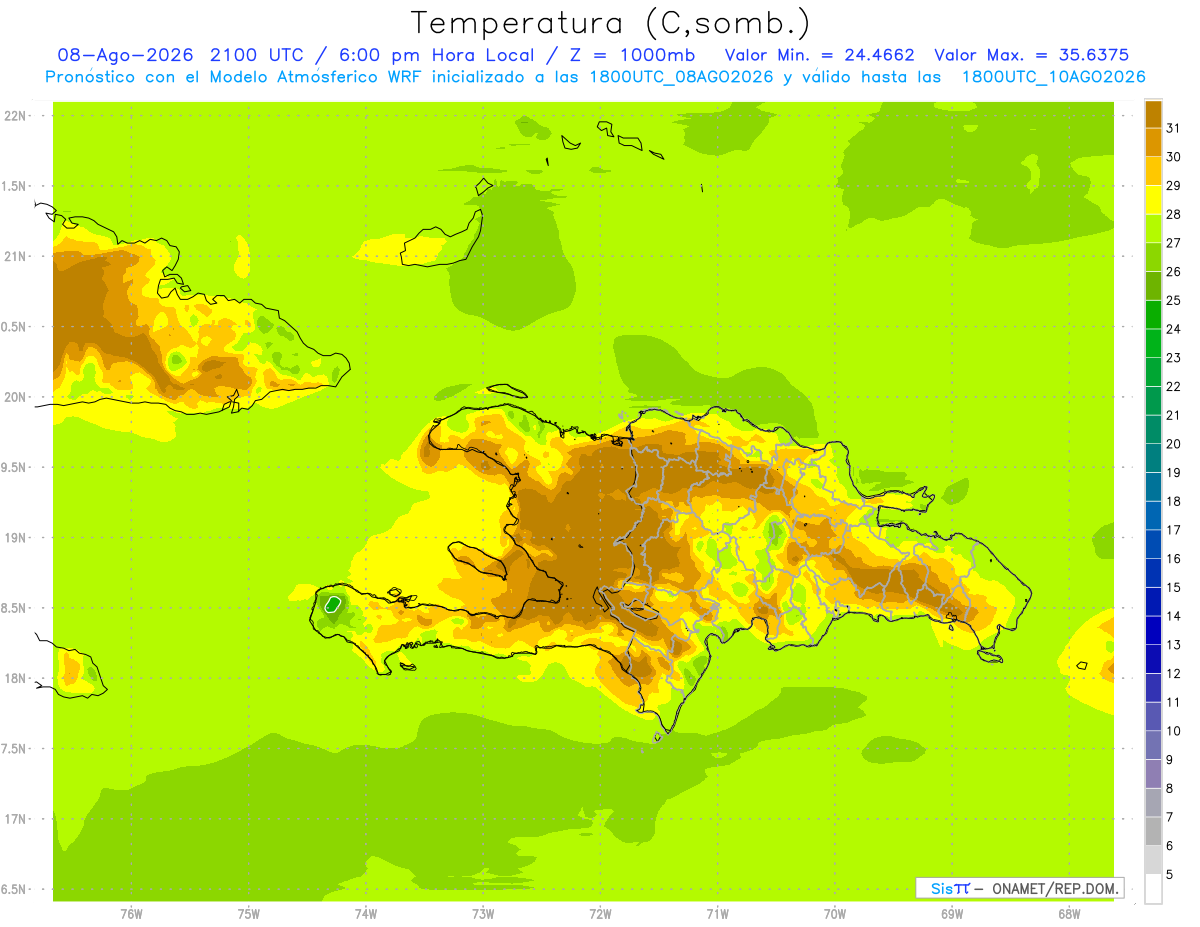Viewport: 1200px width, 927px height.
Task: Click the legend value "27"
Action: [1173, 243]
